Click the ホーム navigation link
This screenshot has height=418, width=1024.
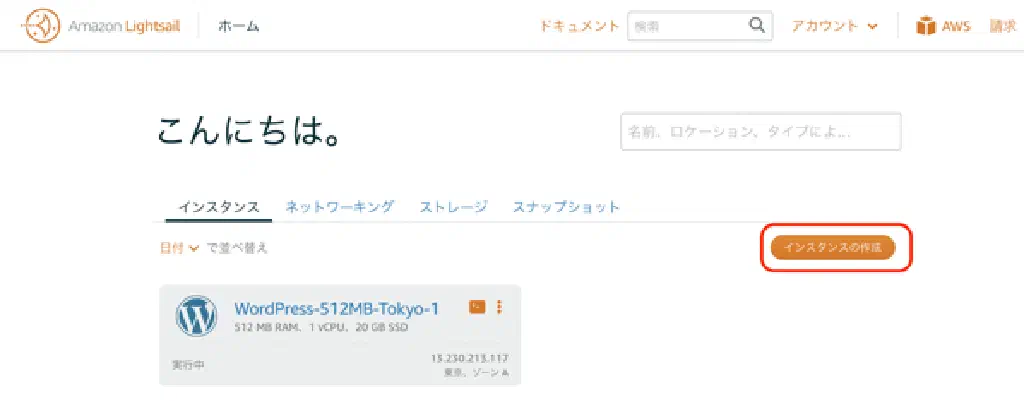tap(238, 26)
